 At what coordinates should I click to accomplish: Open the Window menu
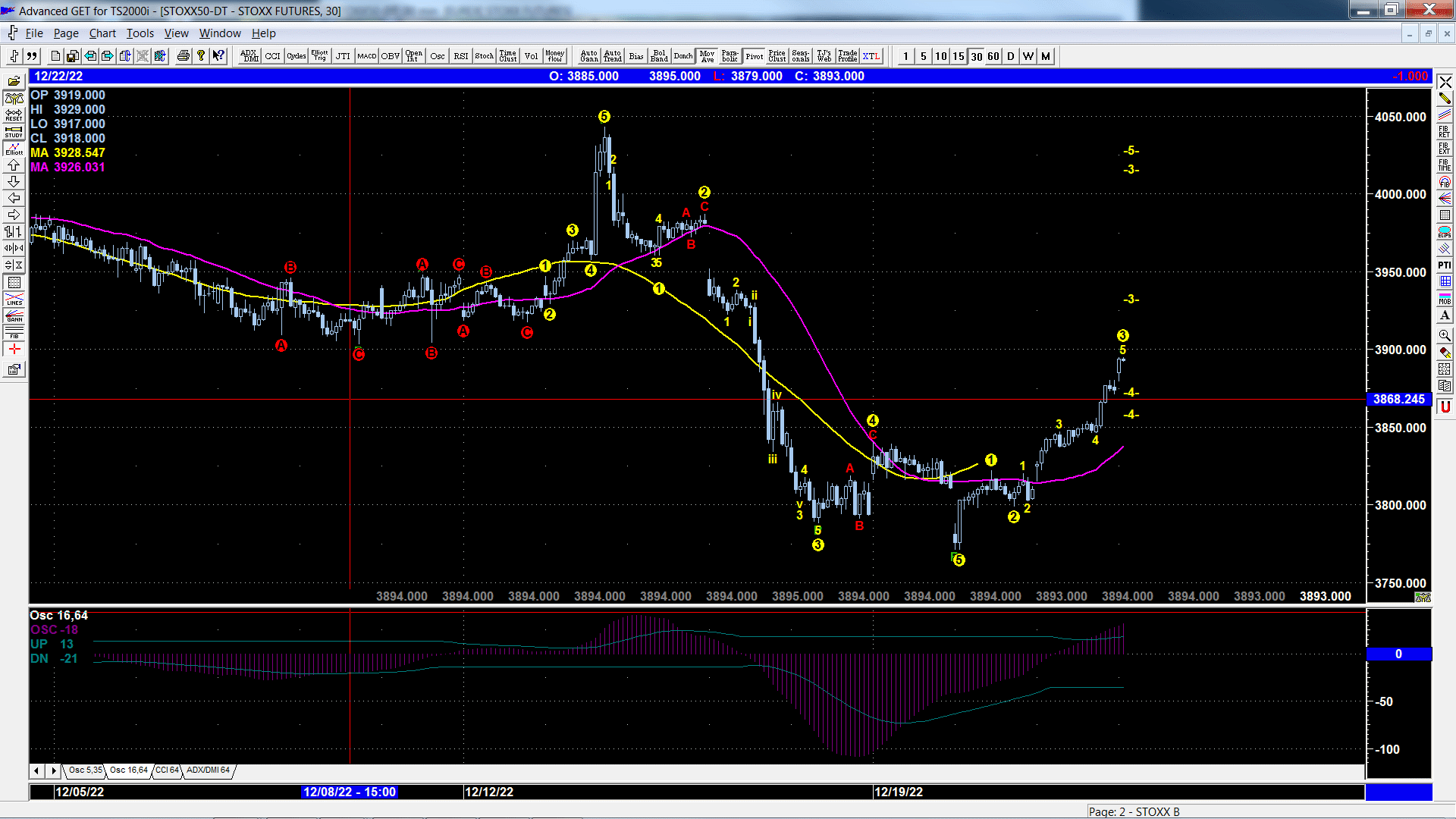click(220, 33)
